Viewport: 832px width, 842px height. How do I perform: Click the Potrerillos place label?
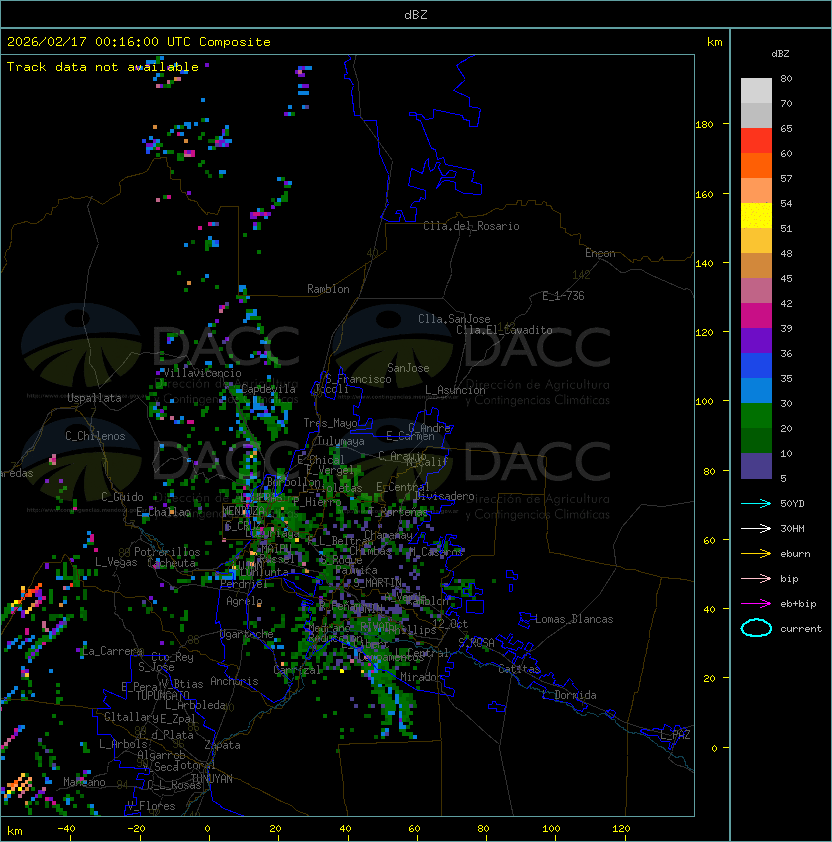pyautogui.click(x=167, y=553)
